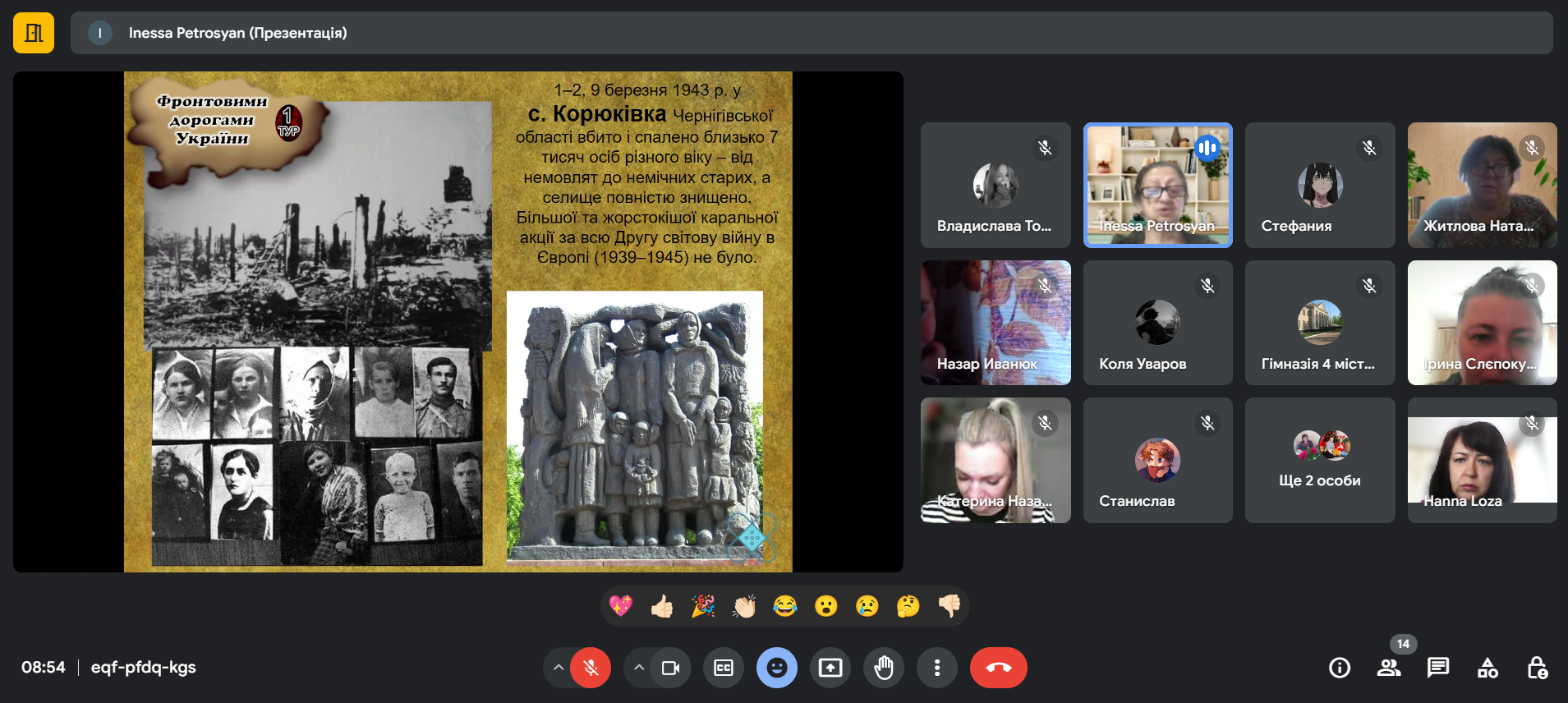
Task: Expand audio settings arrow beside microphone
Action: 559,668
